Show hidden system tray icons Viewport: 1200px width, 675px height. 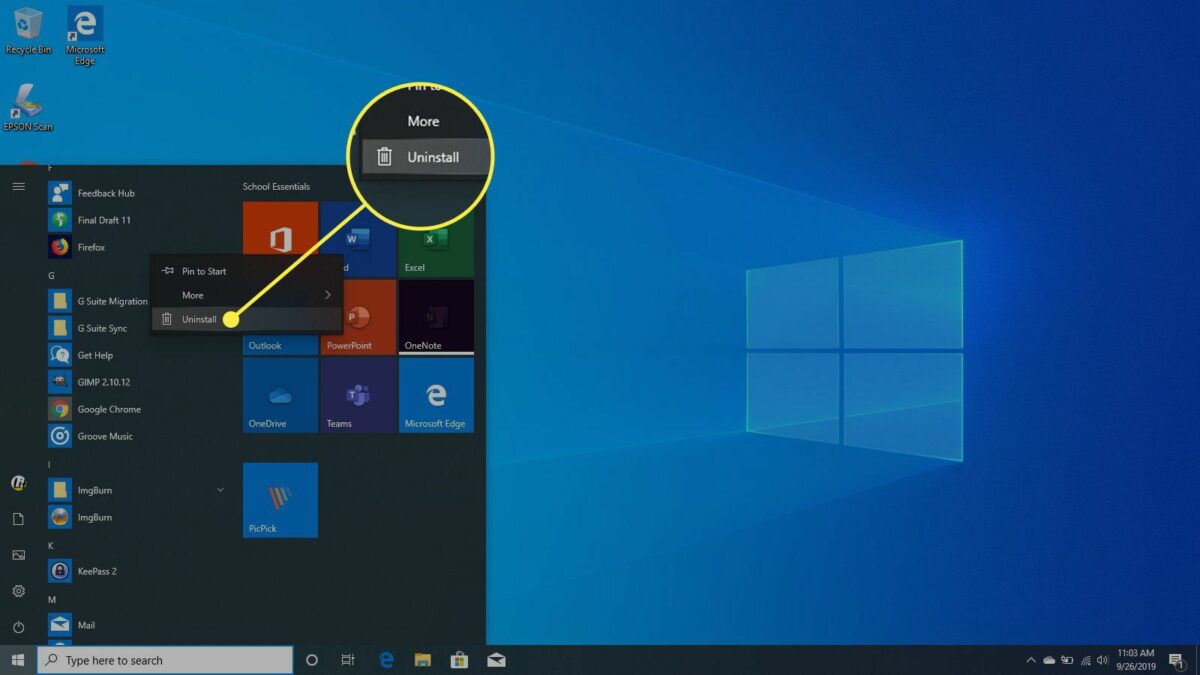(x=1031, y=660)
